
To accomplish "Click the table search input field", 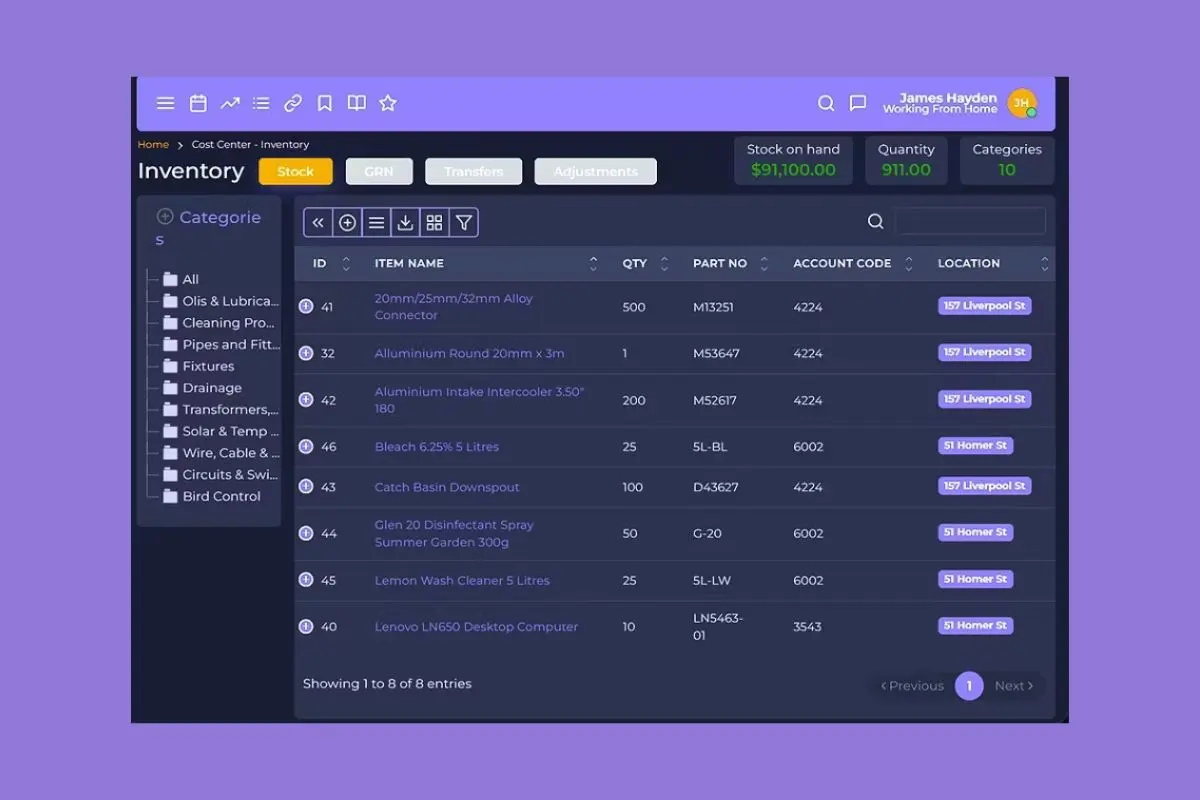I will [x=970, y=221].
